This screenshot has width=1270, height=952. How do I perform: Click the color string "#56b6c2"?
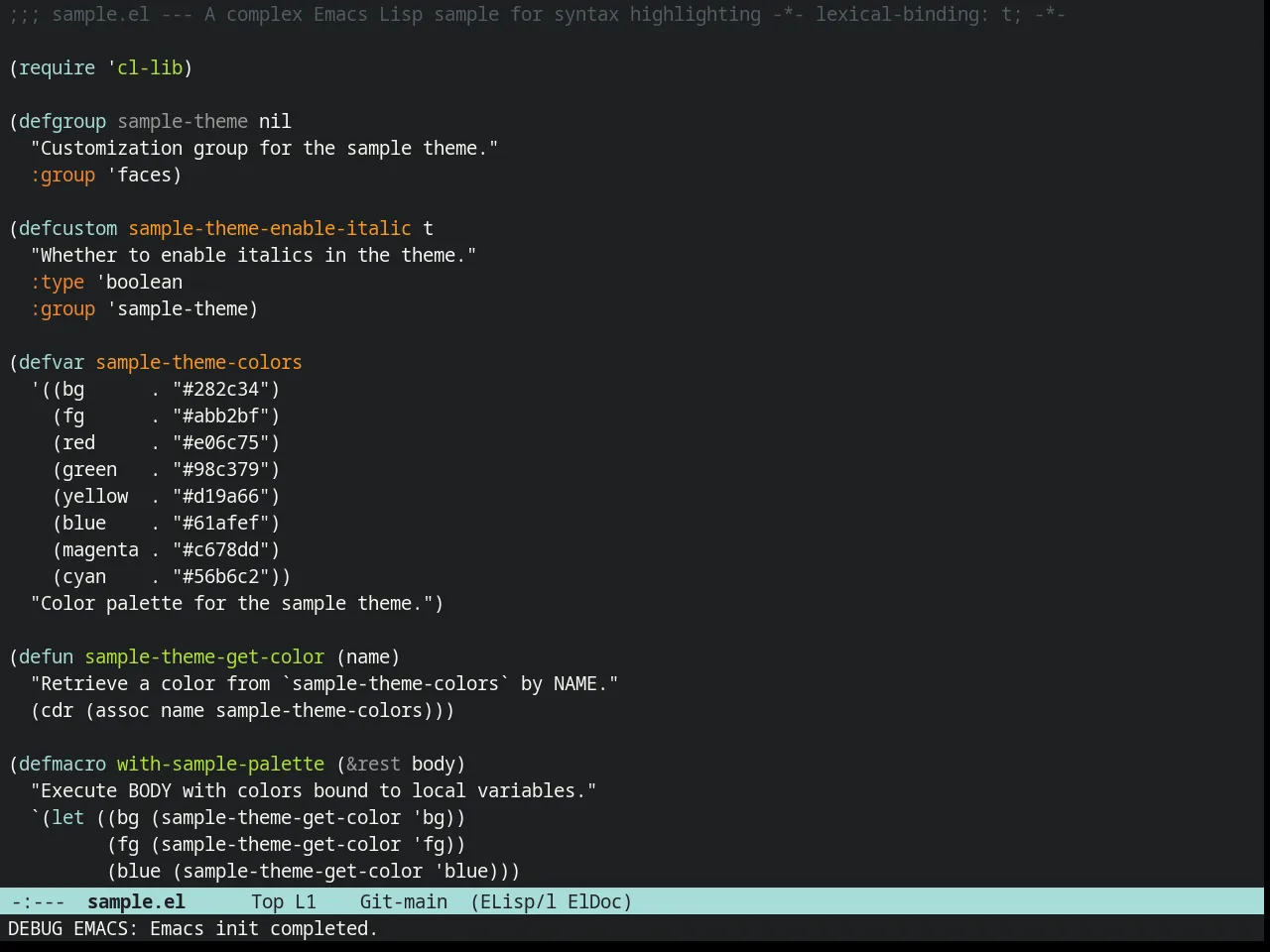[221, 576]
